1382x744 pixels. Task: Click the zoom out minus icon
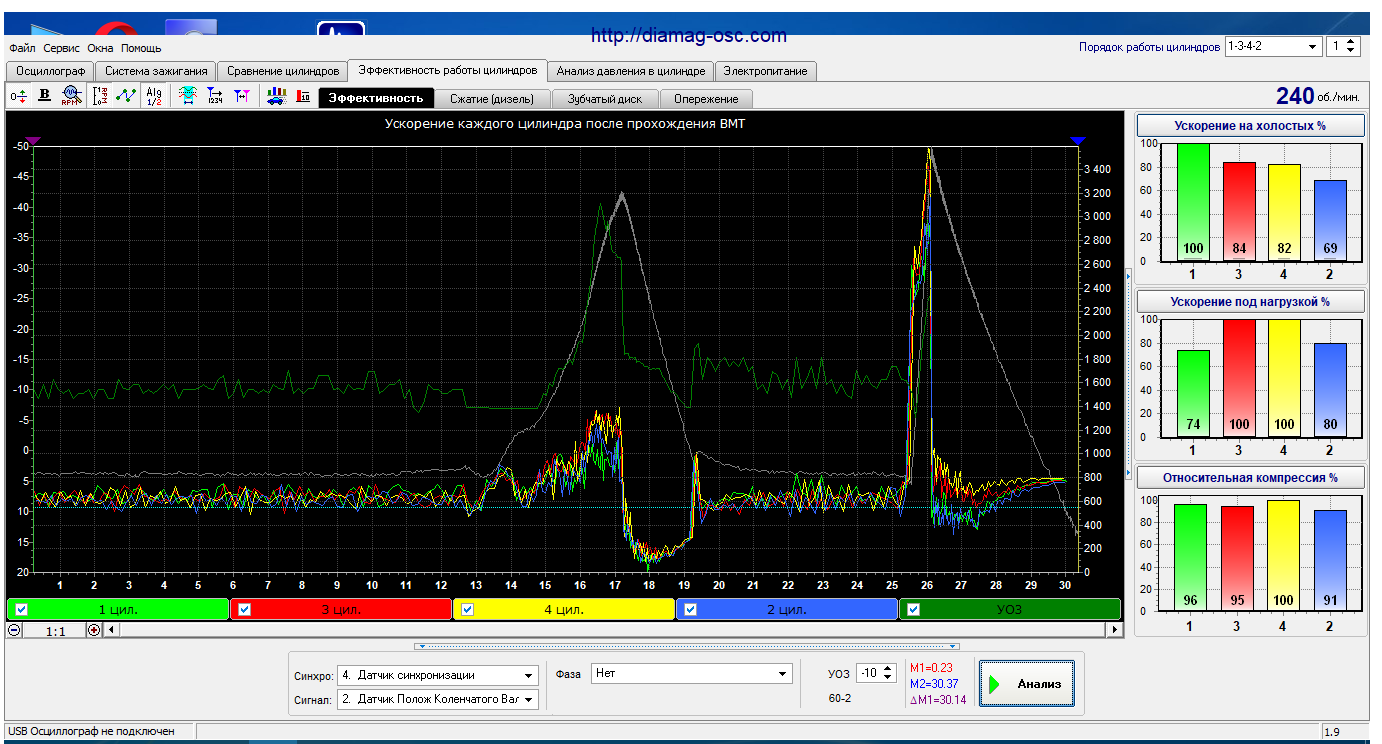14,630
